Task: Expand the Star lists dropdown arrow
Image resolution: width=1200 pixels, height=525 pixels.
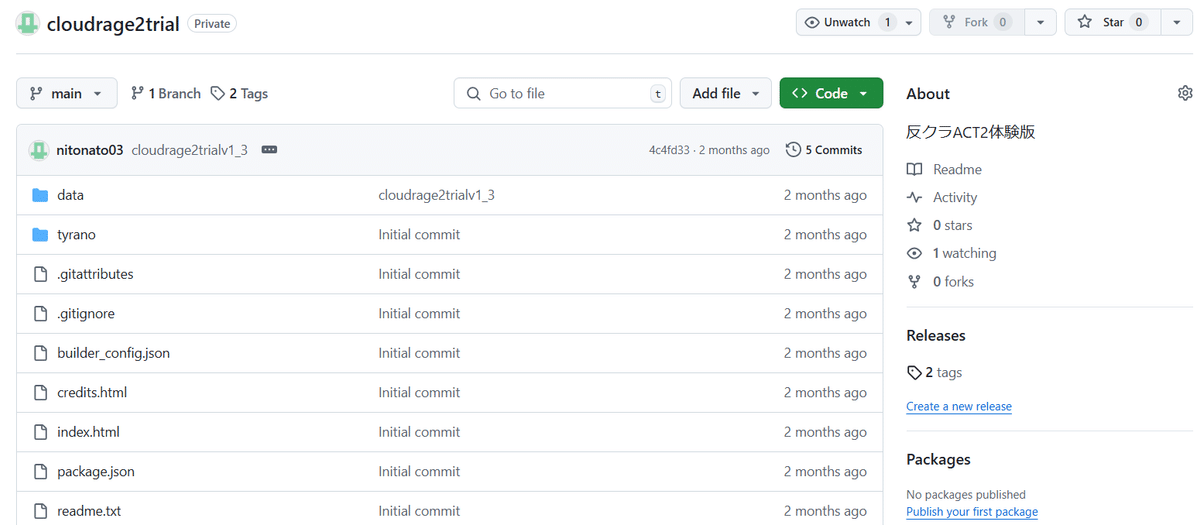Action: click(1176, 22)
